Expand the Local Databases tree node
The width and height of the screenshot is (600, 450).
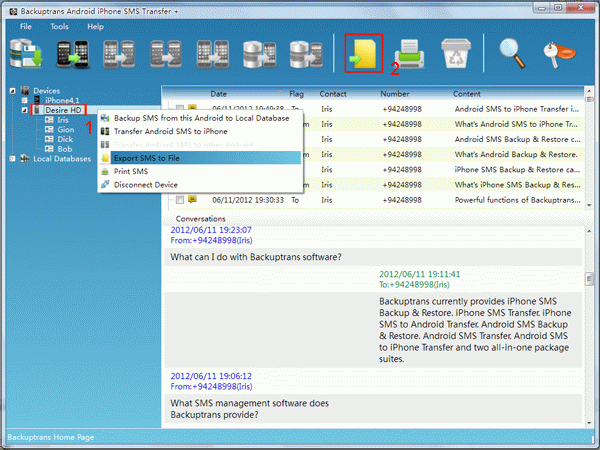(x=13, y=158)
